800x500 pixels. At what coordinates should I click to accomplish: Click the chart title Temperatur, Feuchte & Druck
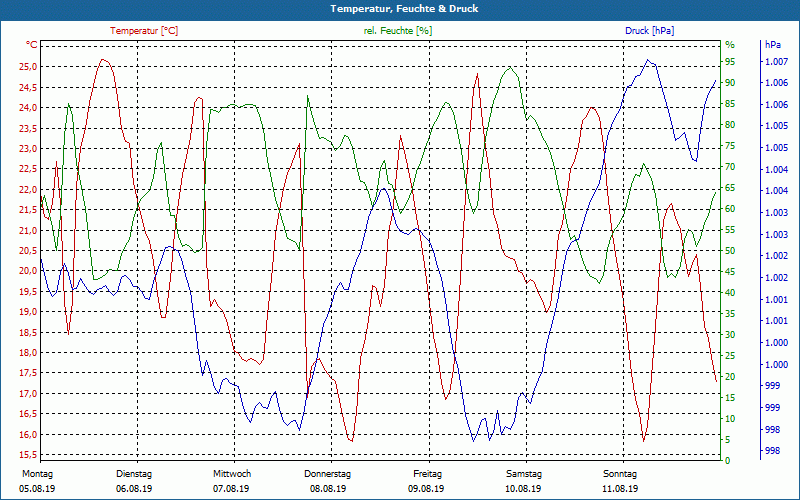[x=404, y=9]
